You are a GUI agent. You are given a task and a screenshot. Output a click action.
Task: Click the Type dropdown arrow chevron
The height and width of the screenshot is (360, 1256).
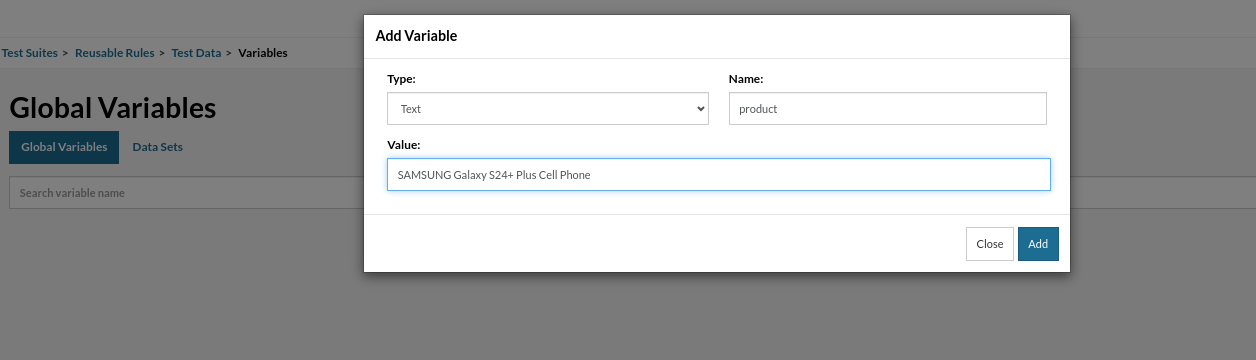(x=700, y=109)
